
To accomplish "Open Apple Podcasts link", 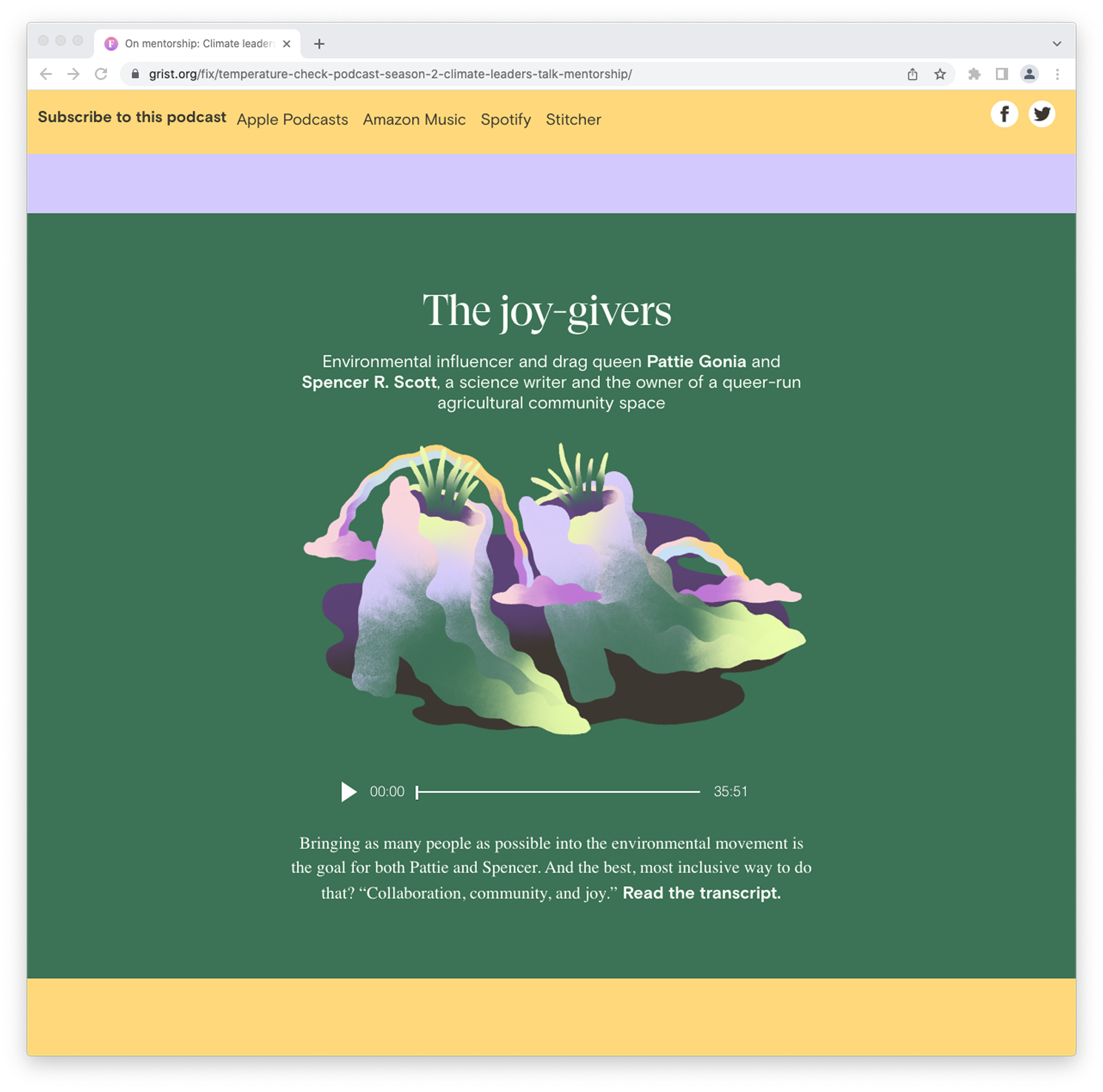I will point(292,119).
